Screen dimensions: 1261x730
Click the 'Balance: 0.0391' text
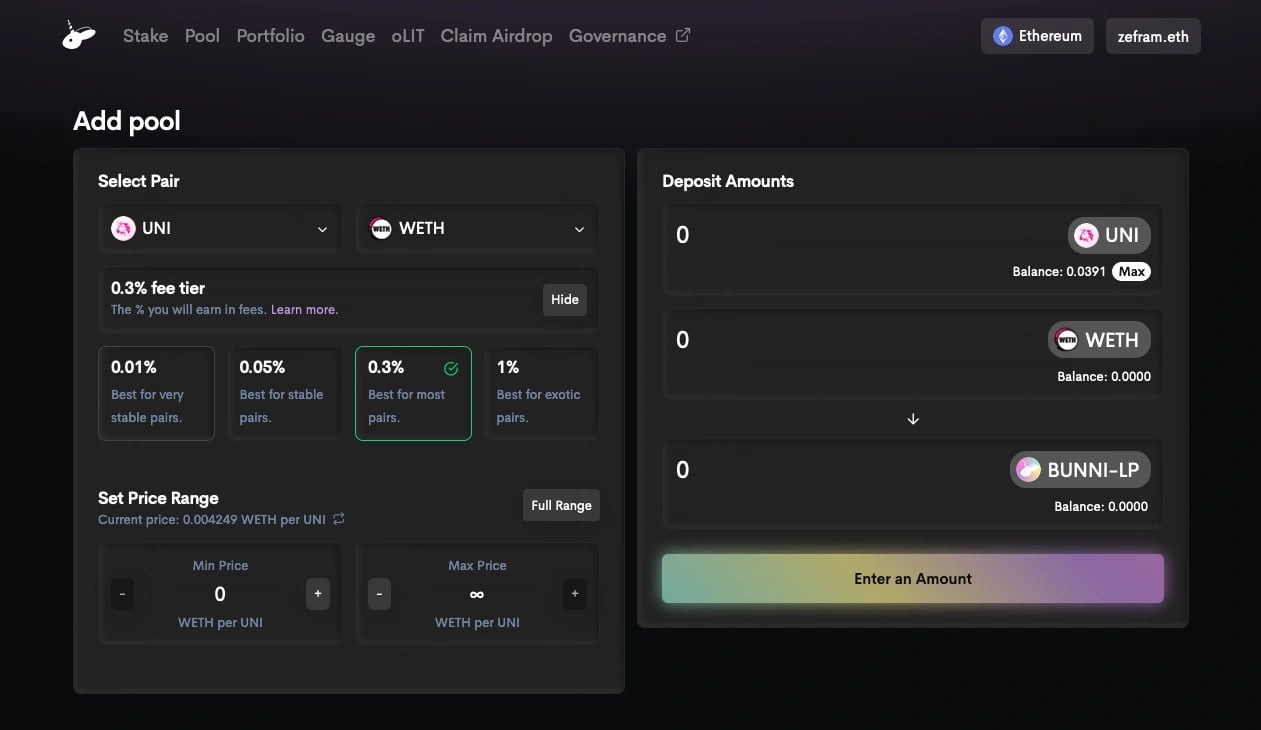[1059, 271]
